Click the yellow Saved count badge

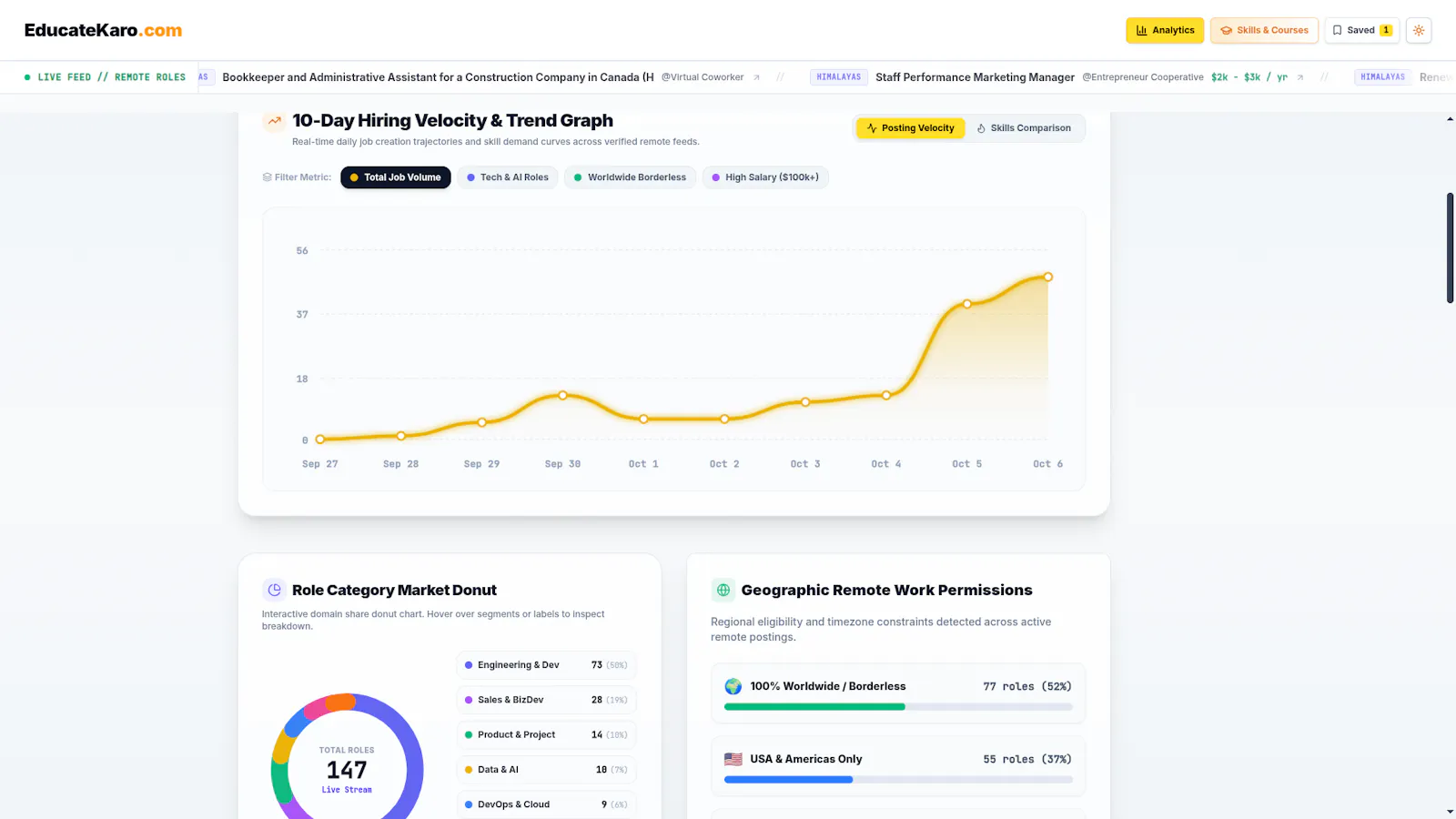pyautogui.click(x=1386, y=30)
